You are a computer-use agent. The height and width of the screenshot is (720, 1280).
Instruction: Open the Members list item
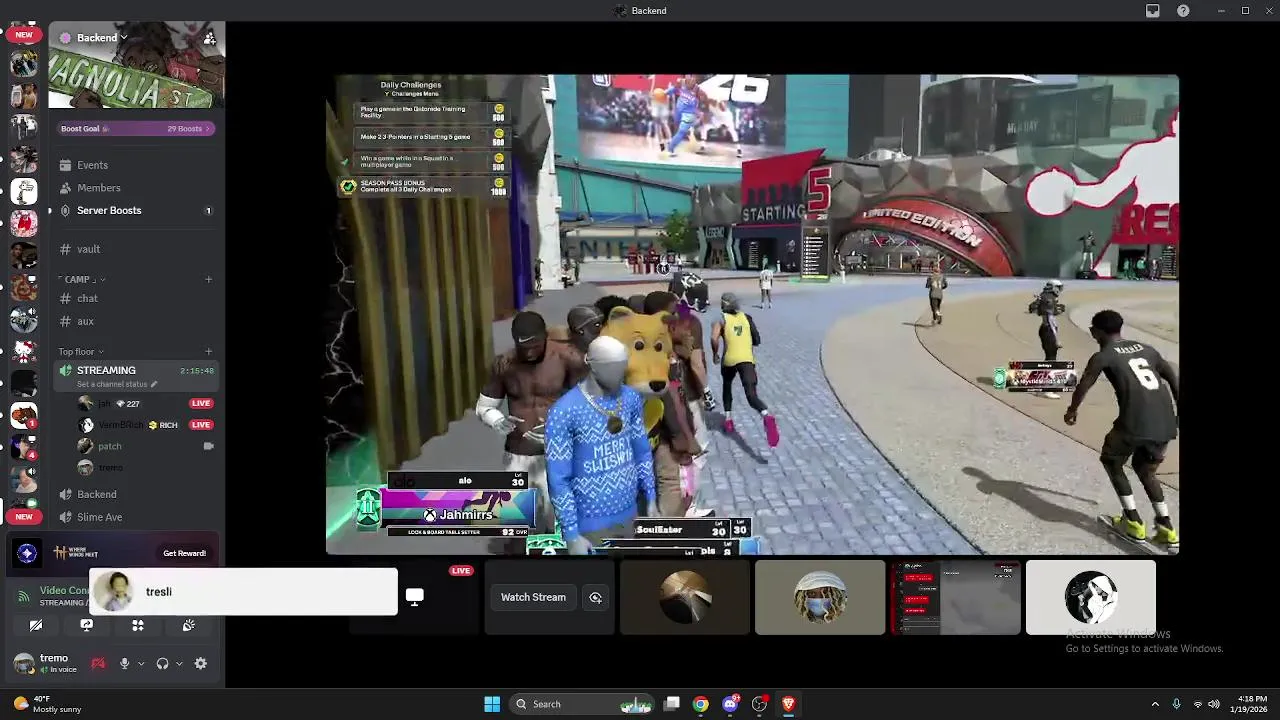coord(137,188)
